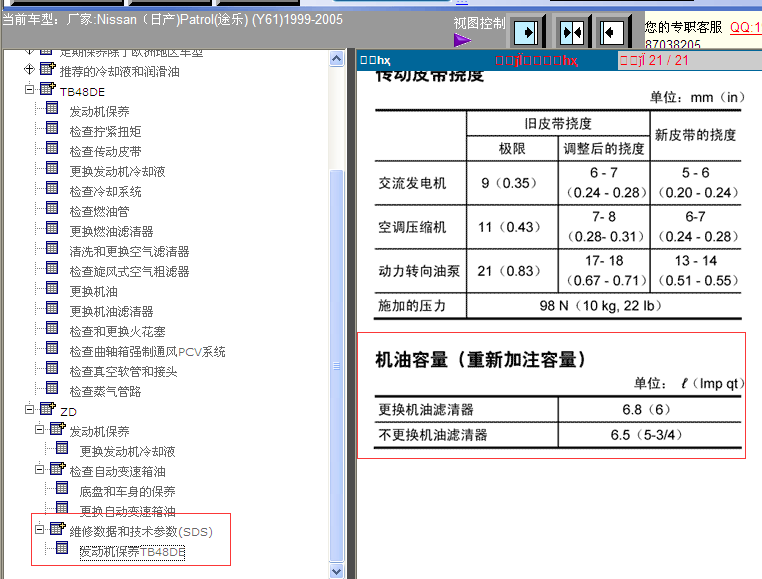Image resolution: width=762 pixels, height=579 pixels.
Task: Click the page counter 21 / 21
Action: click(x=669, y=60)
